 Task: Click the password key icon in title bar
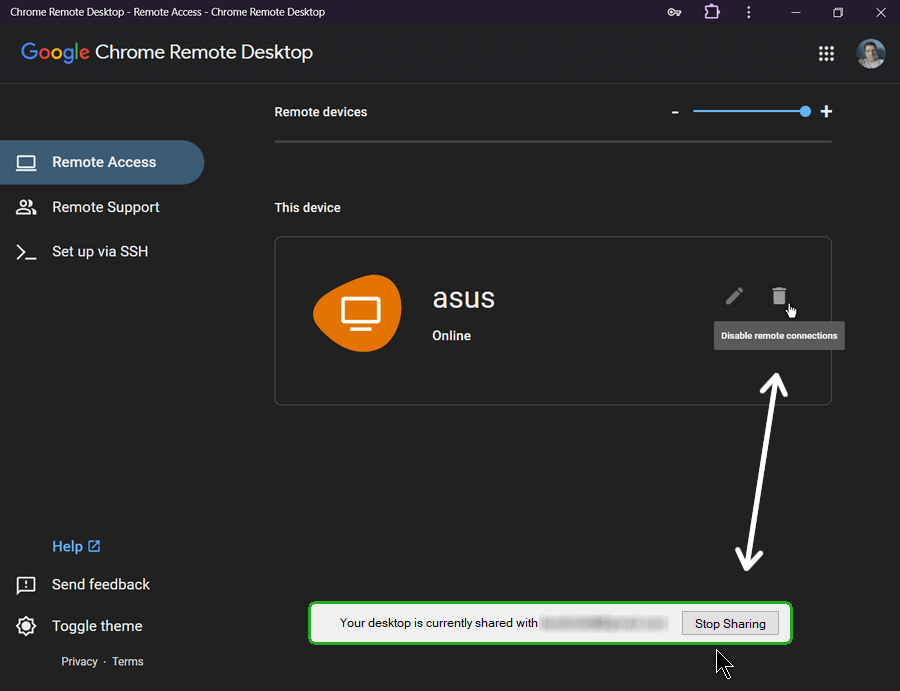[674, 12]
